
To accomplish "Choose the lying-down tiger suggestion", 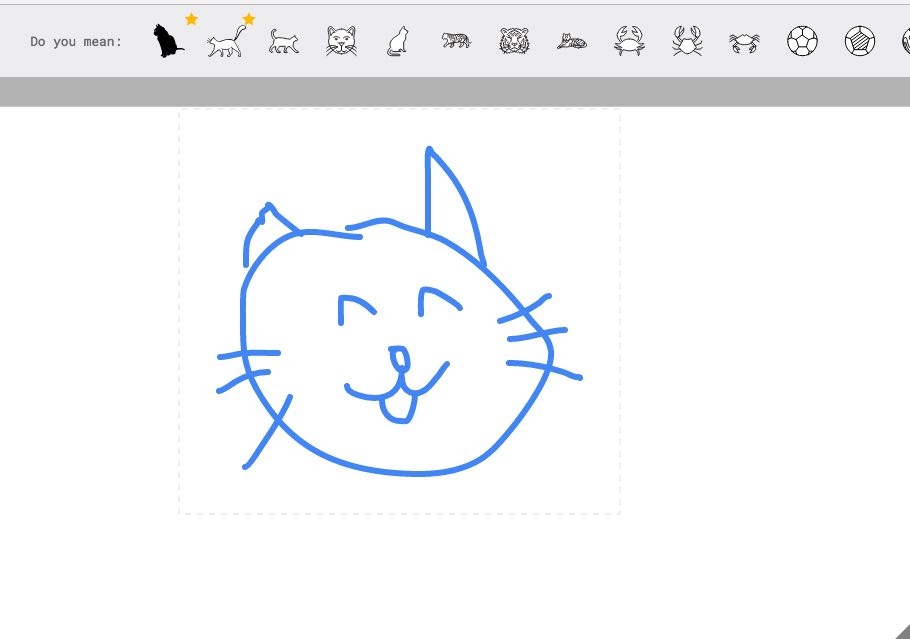I will [572, 41].
